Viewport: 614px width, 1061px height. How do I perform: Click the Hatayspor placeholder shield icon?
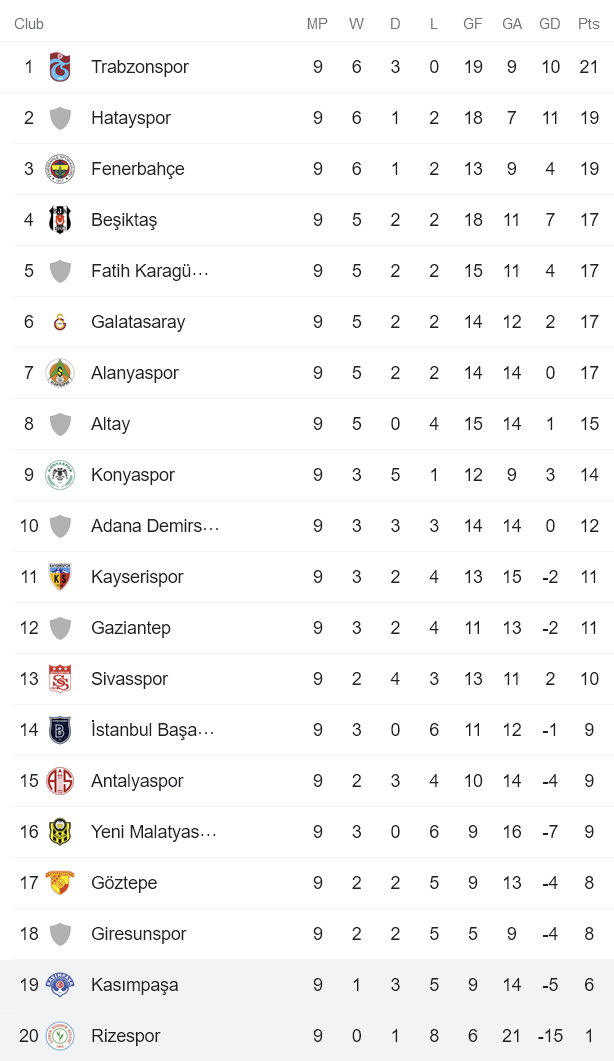[x=61, y=118]
